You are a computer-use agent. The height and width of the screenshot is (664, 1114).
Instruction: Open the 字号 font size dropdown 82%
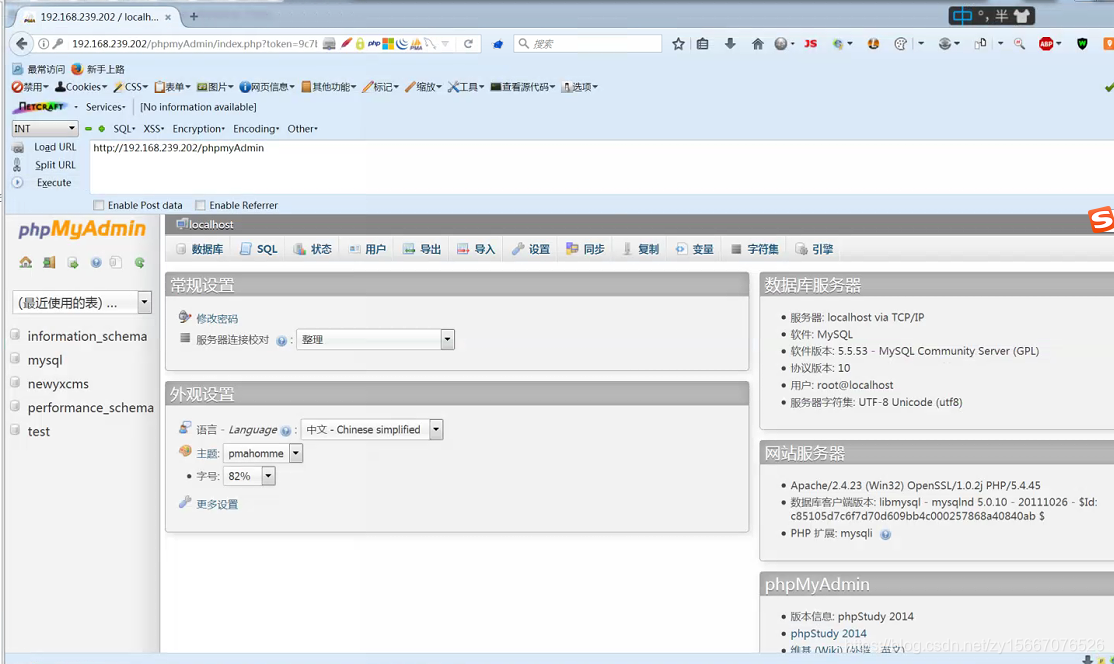[x=249, y=476]
